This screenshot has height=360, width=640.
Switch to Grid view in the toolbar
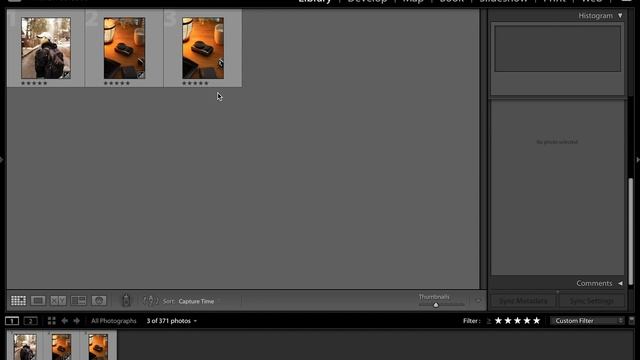tap(18, 301)
